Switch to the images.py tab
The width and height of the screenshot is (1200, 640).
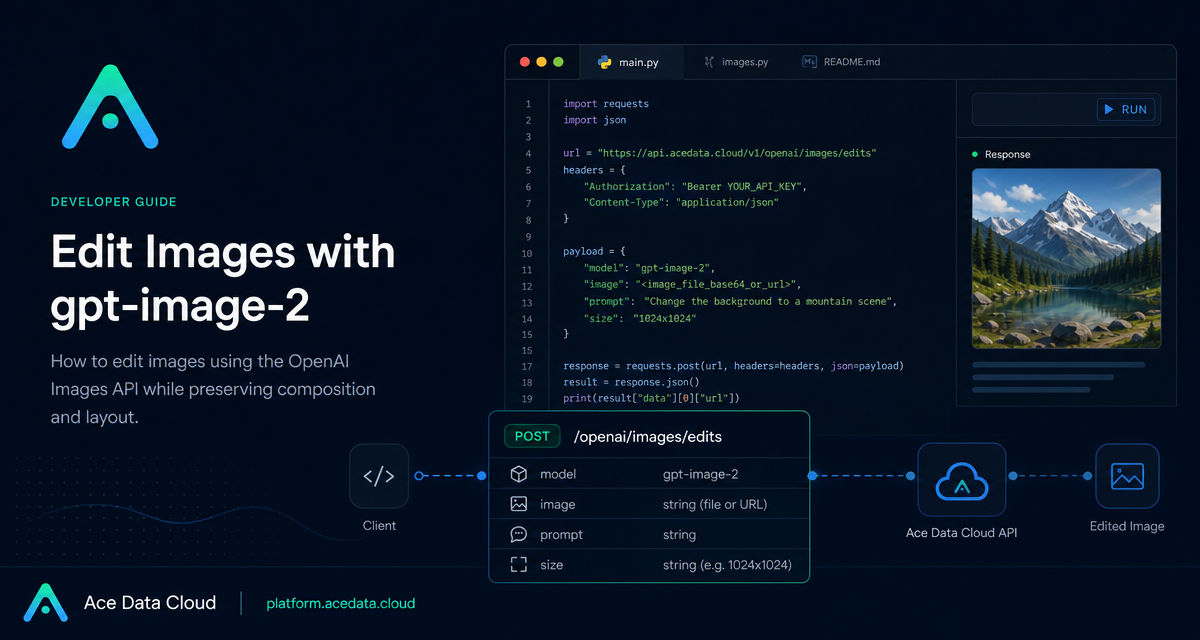click(735, 62)
